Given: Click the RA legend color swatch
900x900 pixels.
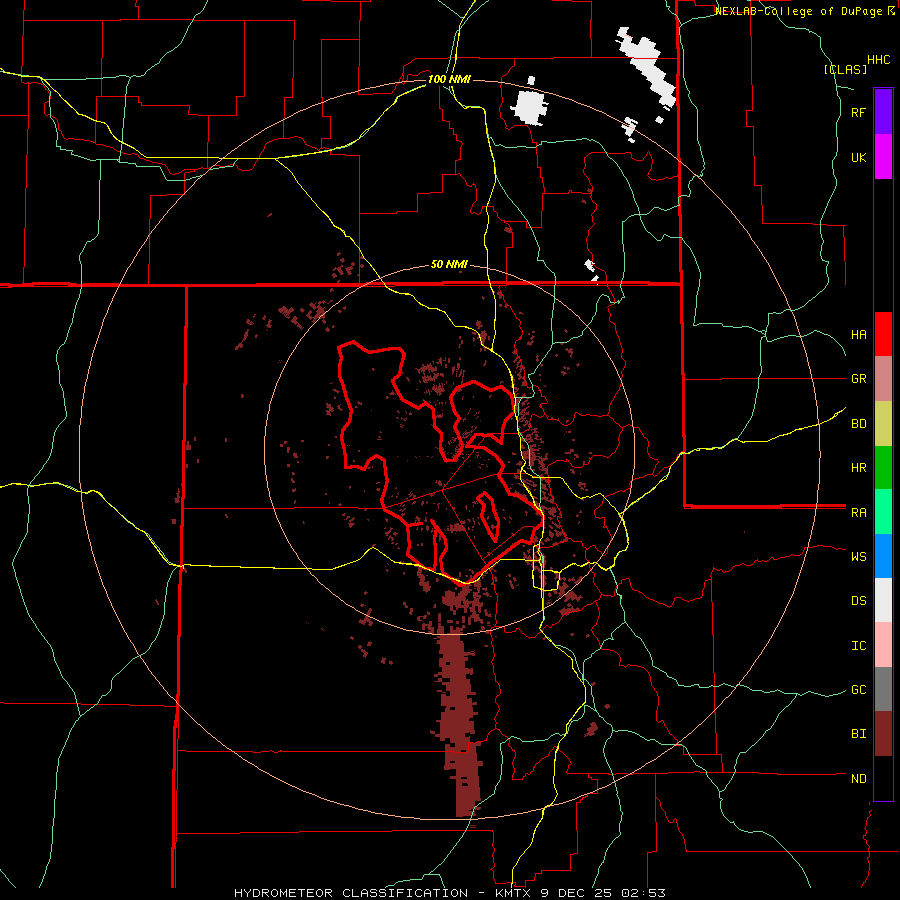Looking at the screenshot, I should coord(883,511).
